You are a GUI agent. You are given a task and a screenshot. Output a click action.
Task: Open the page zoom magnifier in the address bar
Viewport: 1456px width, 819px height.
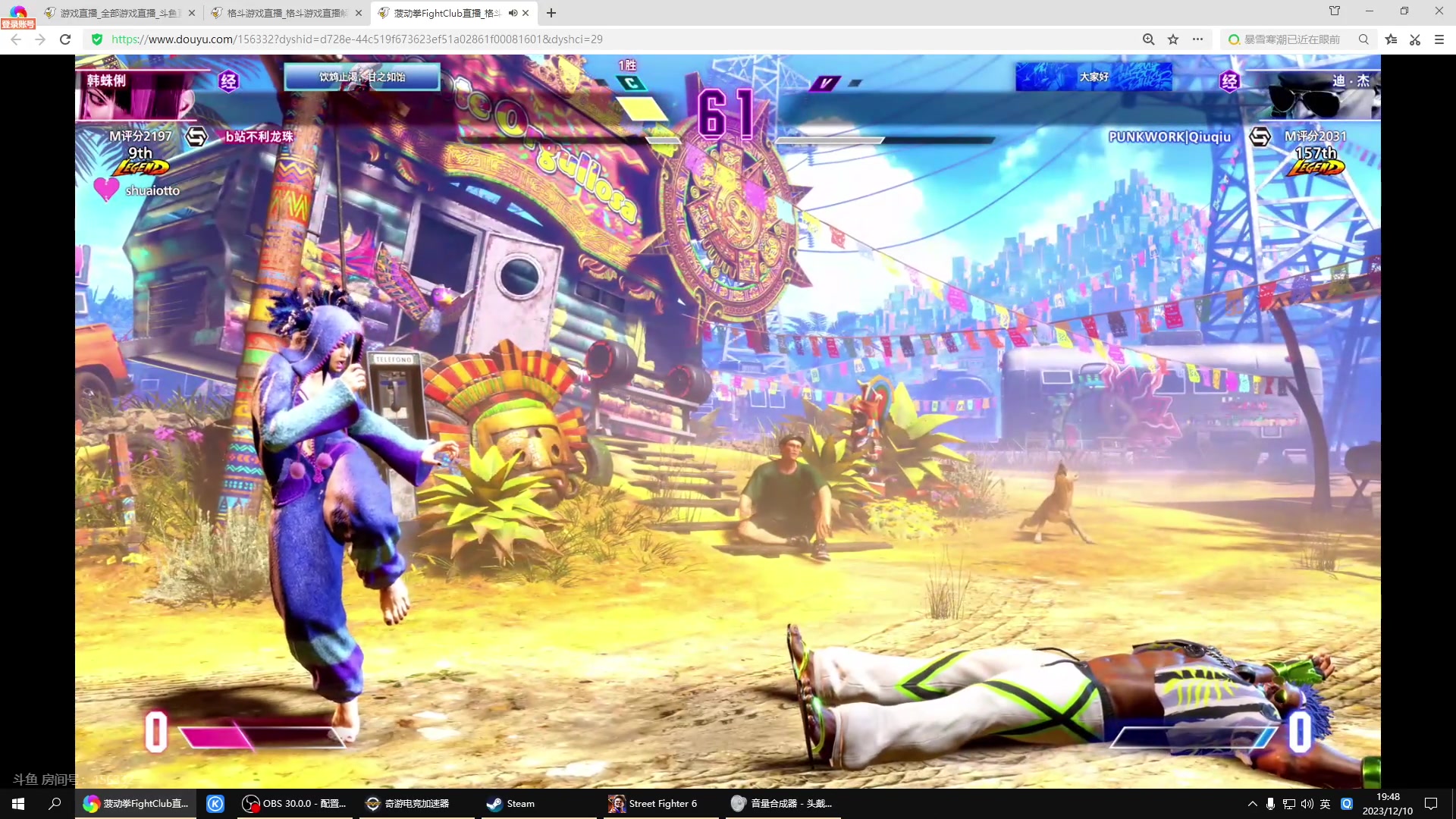[x=1149, y=39]
